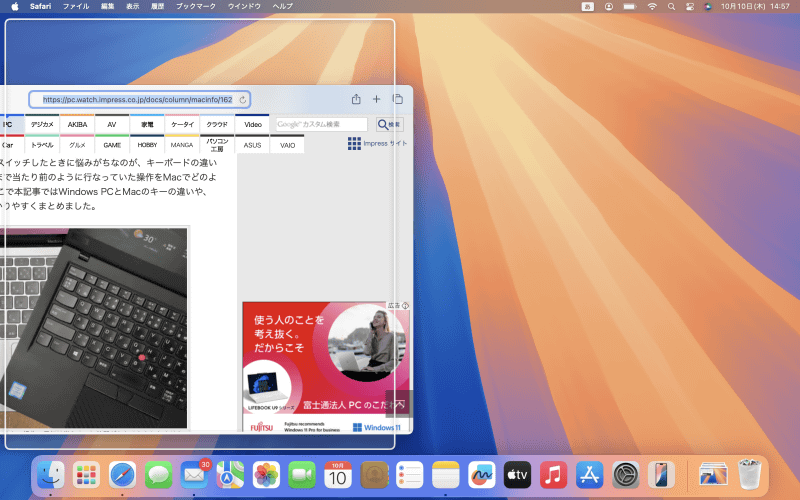Open the Impress サイト grid link
The height and width of the screenshot is (500, 800).
(378, 143)
